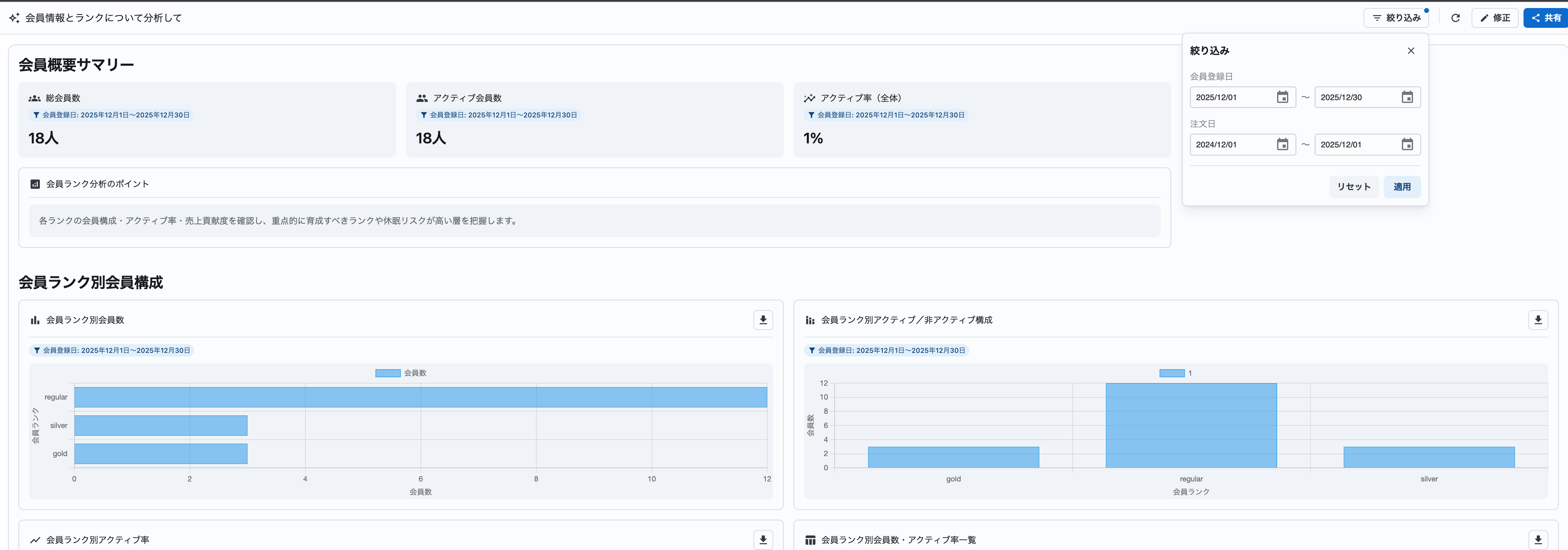Open the 絞り込み filter button

coord(1396,18)
